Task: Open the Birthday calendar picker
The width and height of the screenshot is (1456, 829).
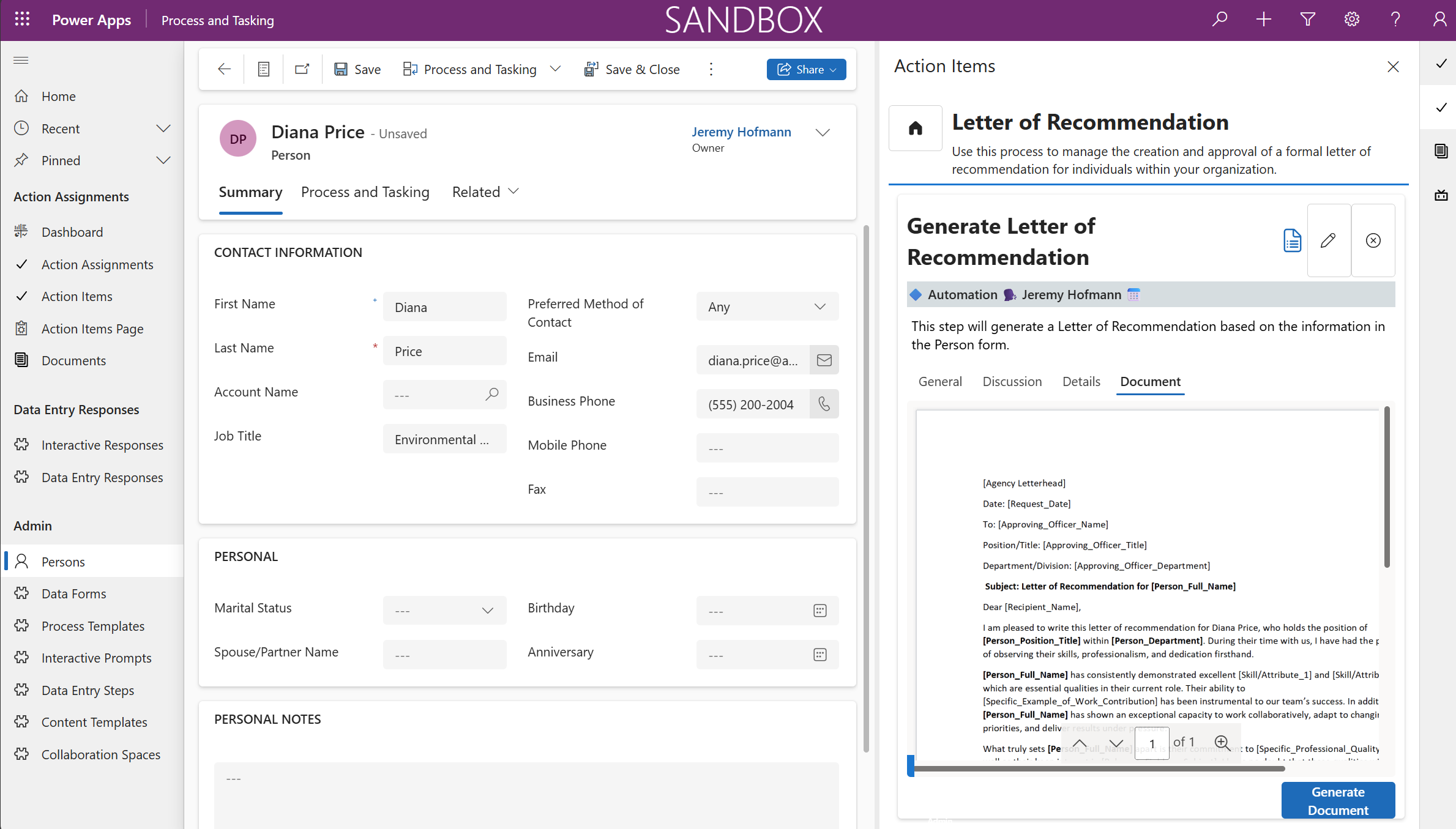Action: click(819, 611)
